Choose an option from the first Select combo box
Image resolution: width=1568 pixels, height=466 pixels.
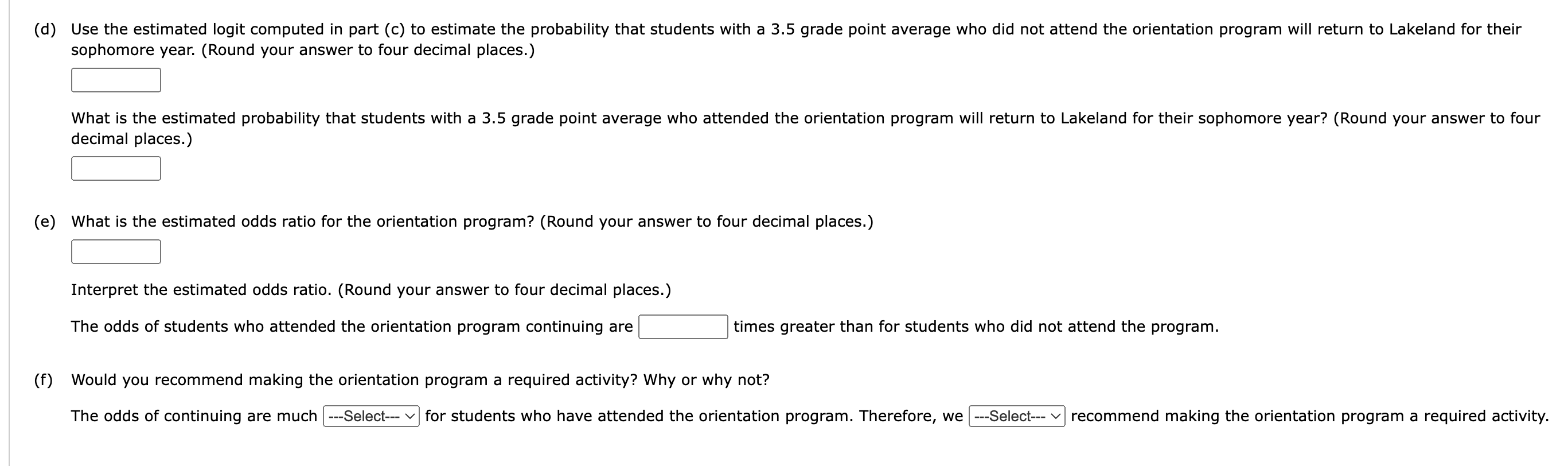pyautogui.click(x=370, y=417)
